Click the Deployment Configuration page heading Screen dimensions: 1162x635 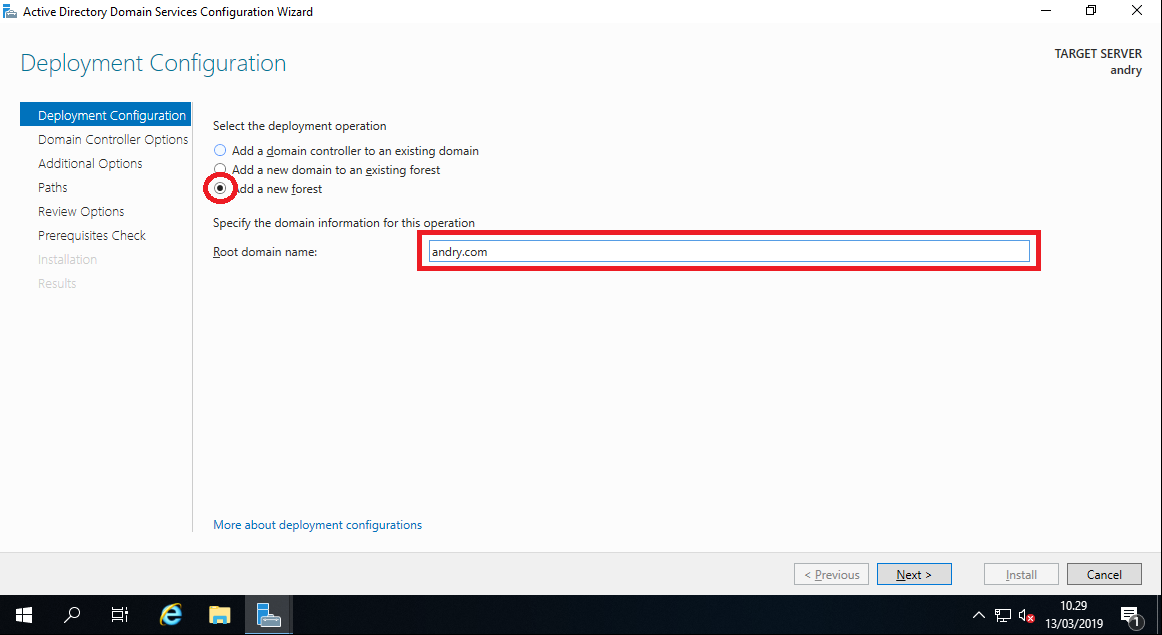(153, 63)
